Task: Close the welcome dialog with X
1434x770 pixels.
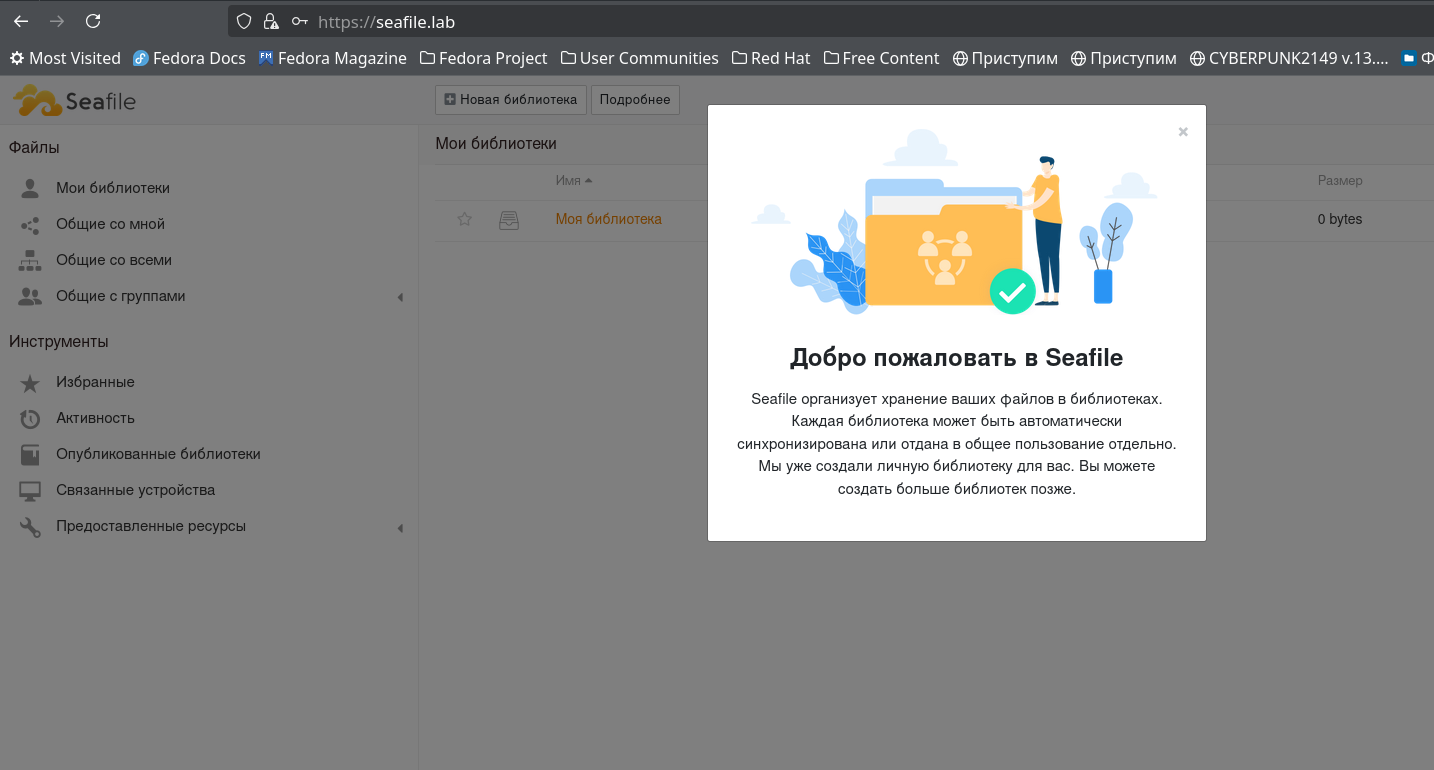Action: coord(1183,131)
